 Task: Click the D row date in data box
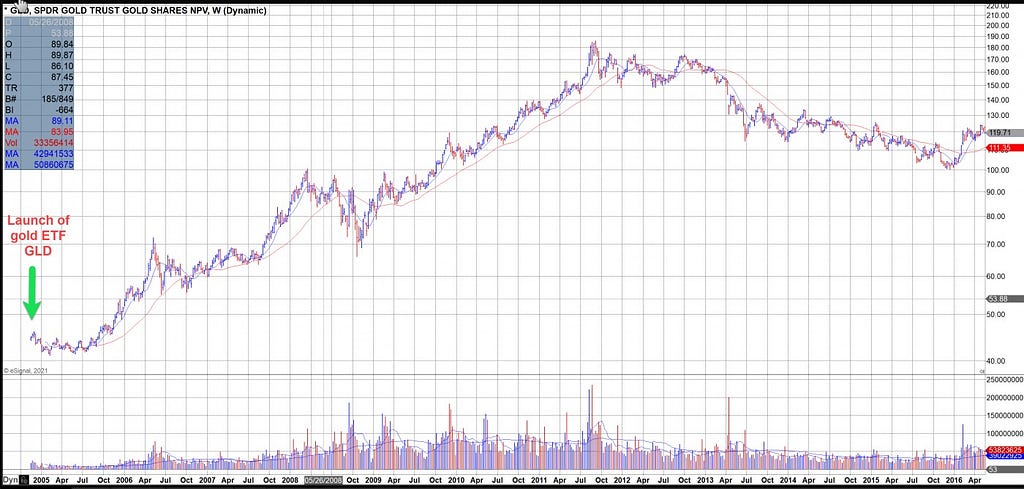click(x=52, y=22)
